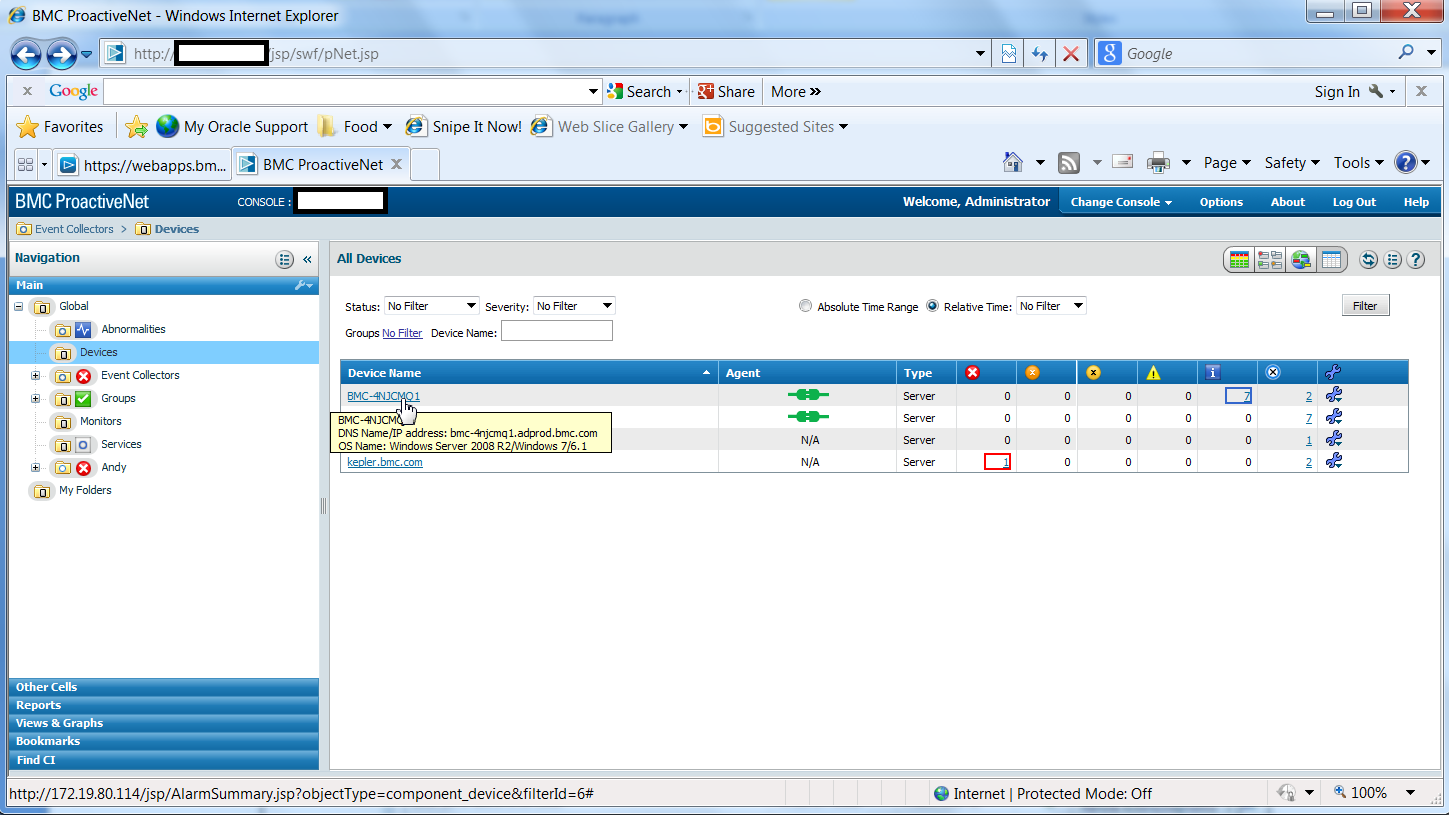Open the Reports navigation section
This screenshot has height=815, width=1449.
point(38,705)
